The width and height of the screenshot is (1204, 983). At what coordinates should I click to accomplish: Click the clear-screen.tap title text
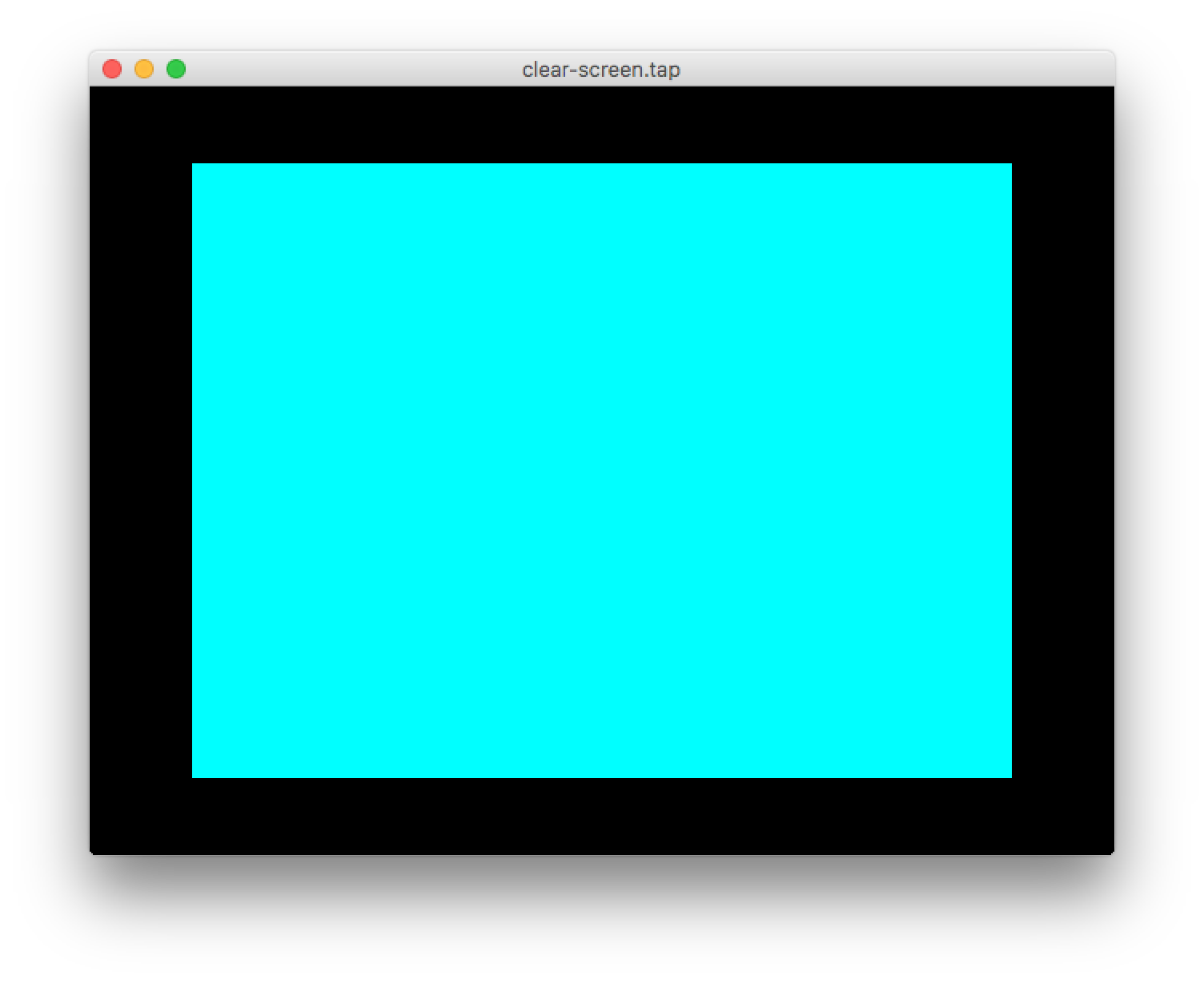600,70
